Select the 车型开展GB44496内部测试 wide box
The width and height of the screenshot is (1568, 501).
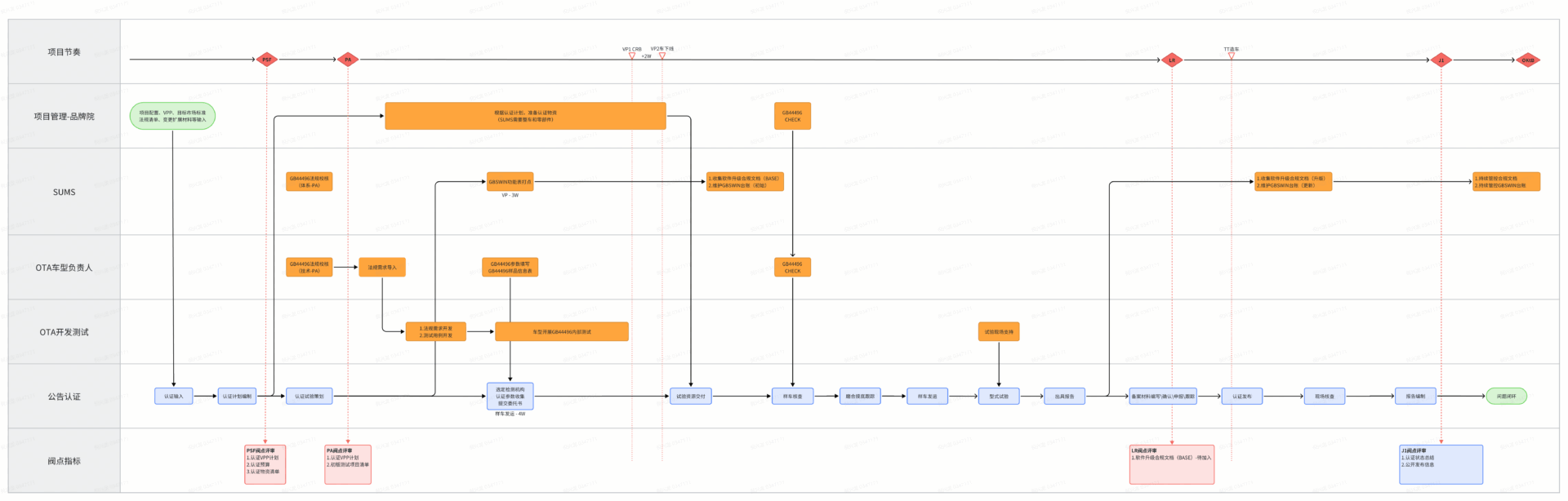(x=562, y=331)
